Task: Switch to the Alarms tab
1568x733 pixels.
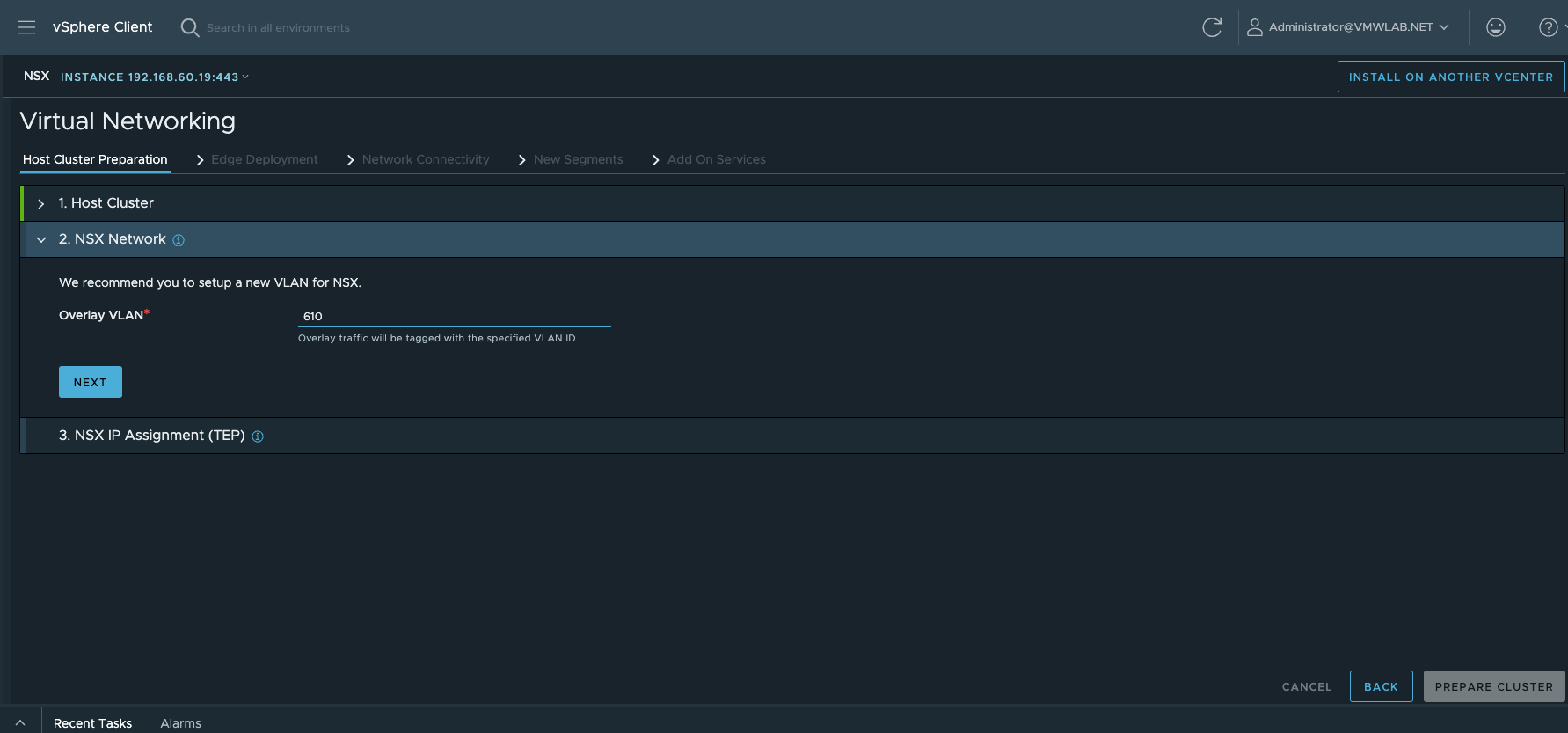Action: [180, 723]
